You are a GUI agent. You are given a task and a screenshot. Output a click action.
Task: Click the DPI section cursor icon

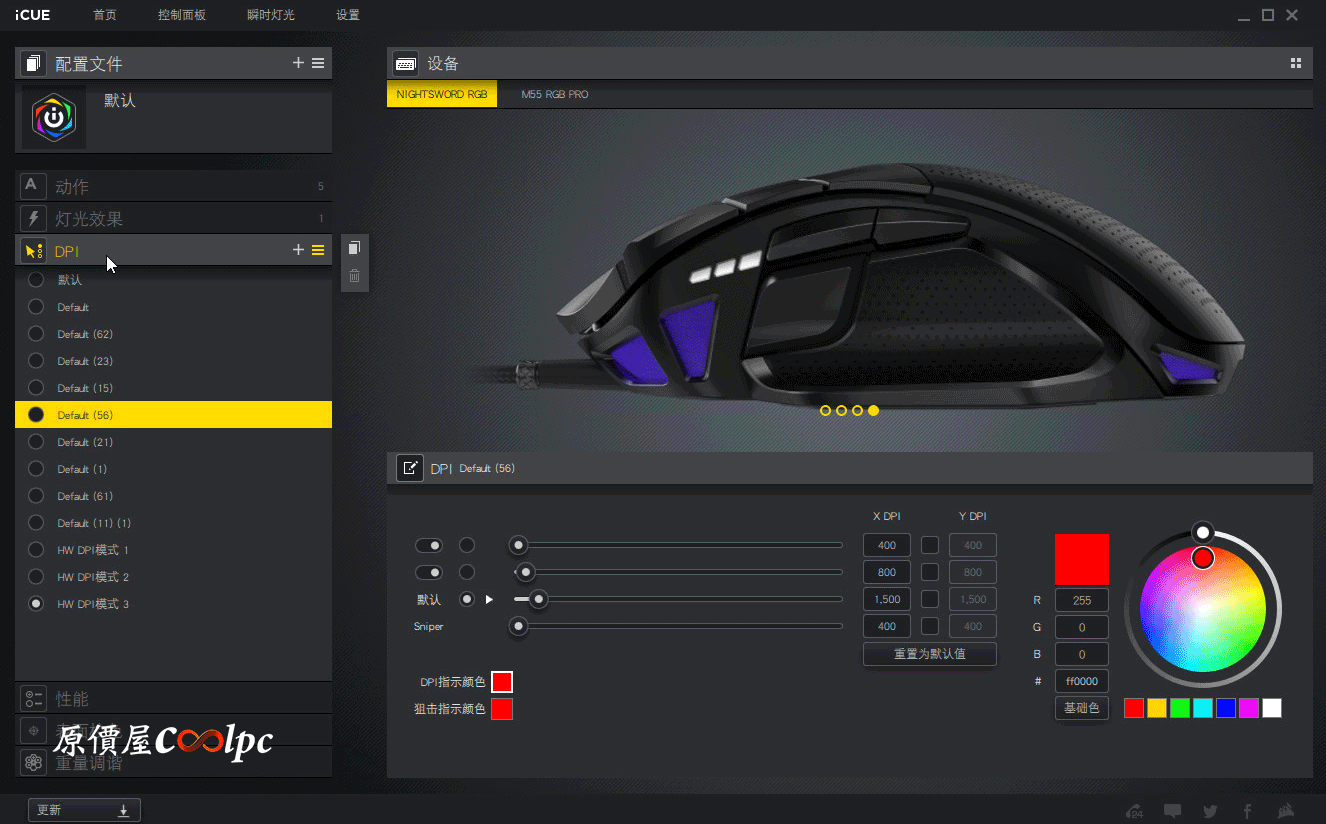(x=33, y=250)
